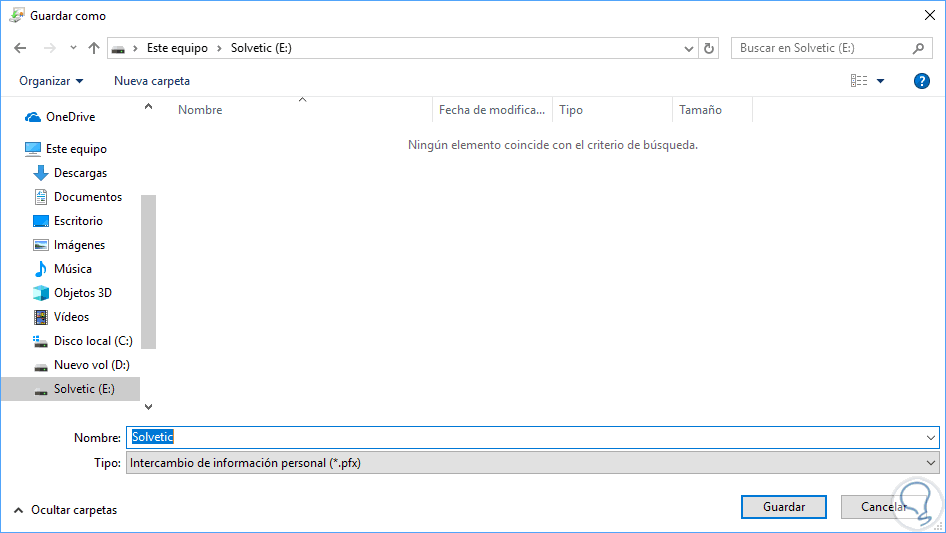Select Solvetic (E:) in the navigation pane
The height and width of the screenshot is (533, 946).
pyautogui.click(x=71, y=389)
